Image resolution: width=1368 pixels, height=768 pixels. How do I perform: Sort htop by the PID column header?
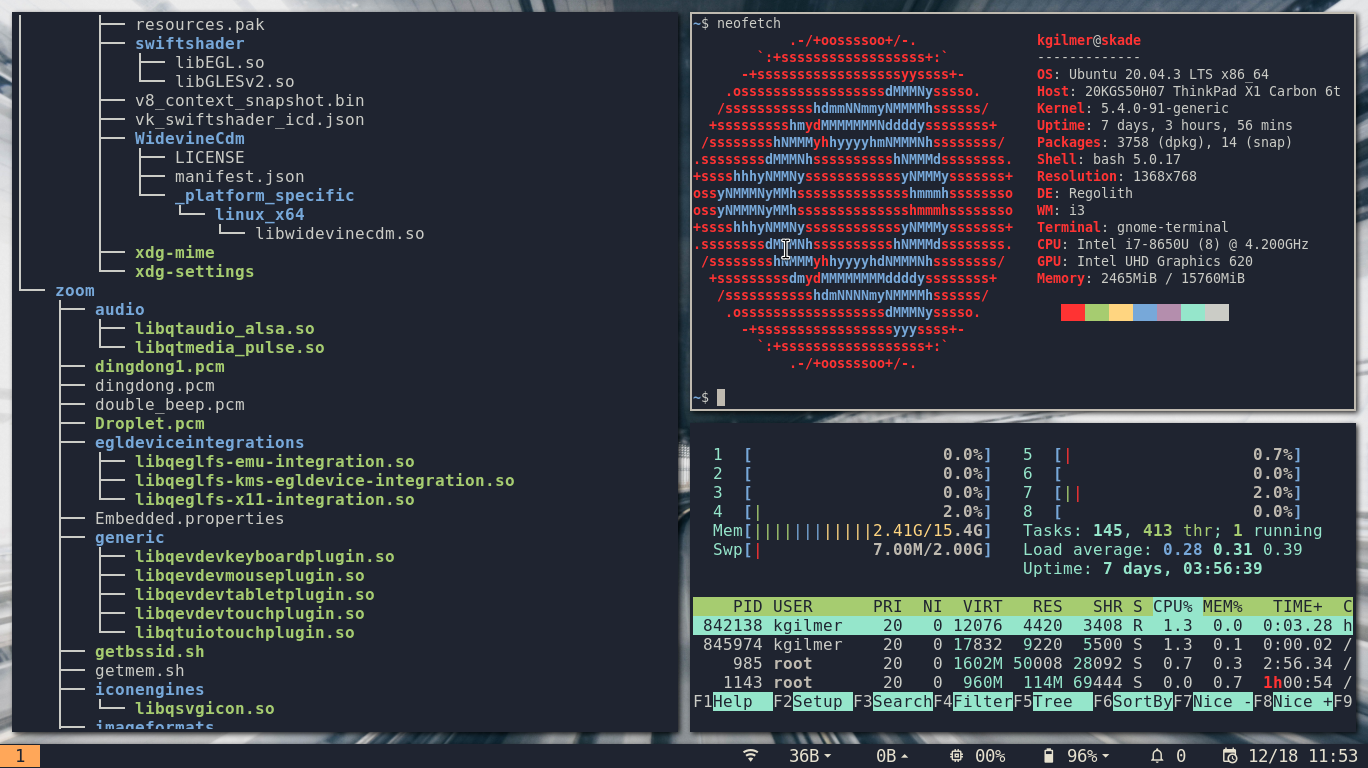(x=747, y=607)
